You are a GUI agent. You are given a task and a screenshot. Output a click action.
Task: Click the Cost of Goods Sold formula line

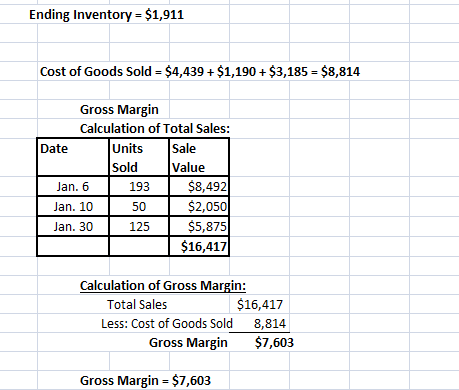tap(200, 72)
